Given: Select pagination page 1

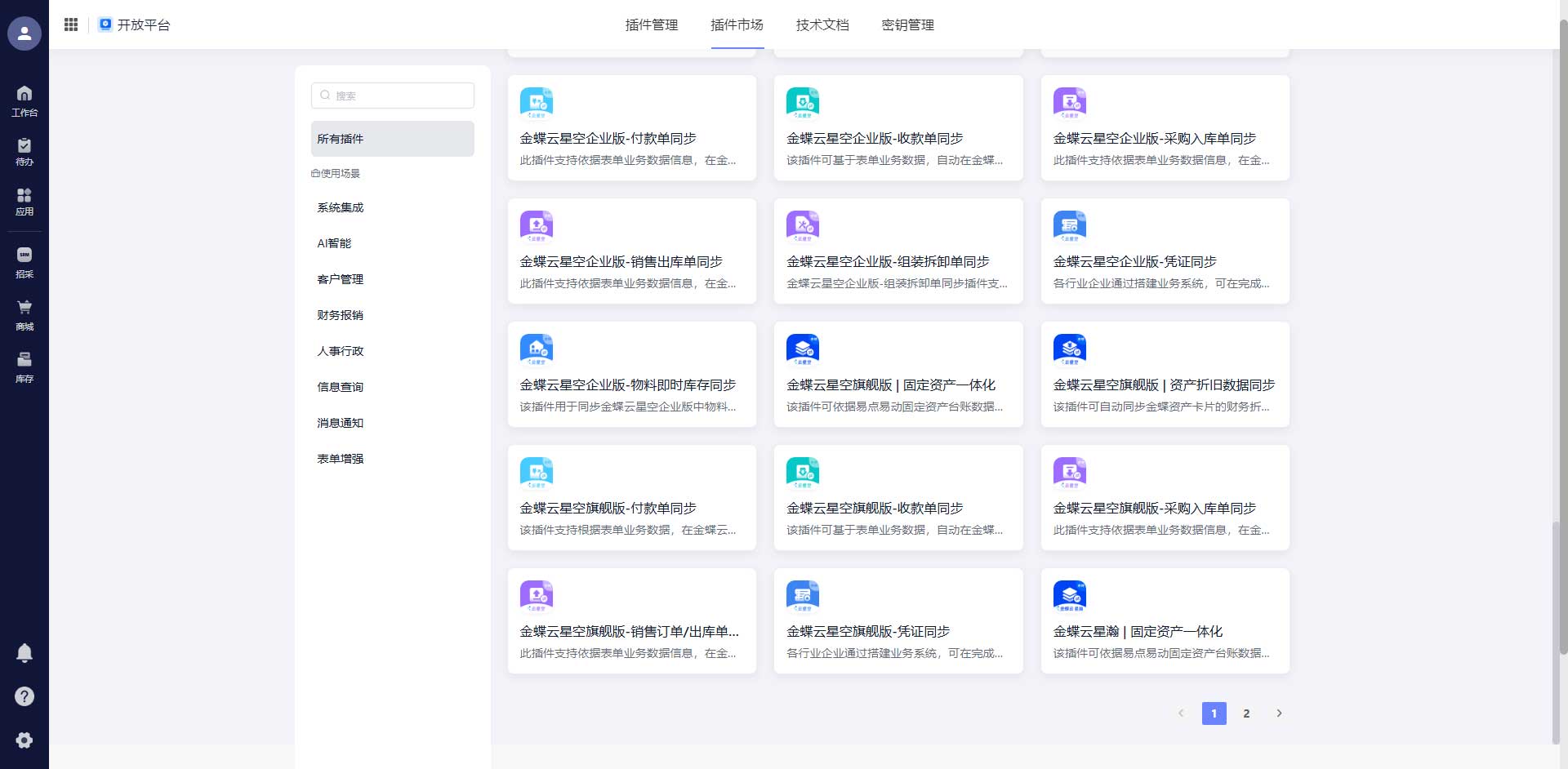Looking at the screenshot, I should [1214, 713].
